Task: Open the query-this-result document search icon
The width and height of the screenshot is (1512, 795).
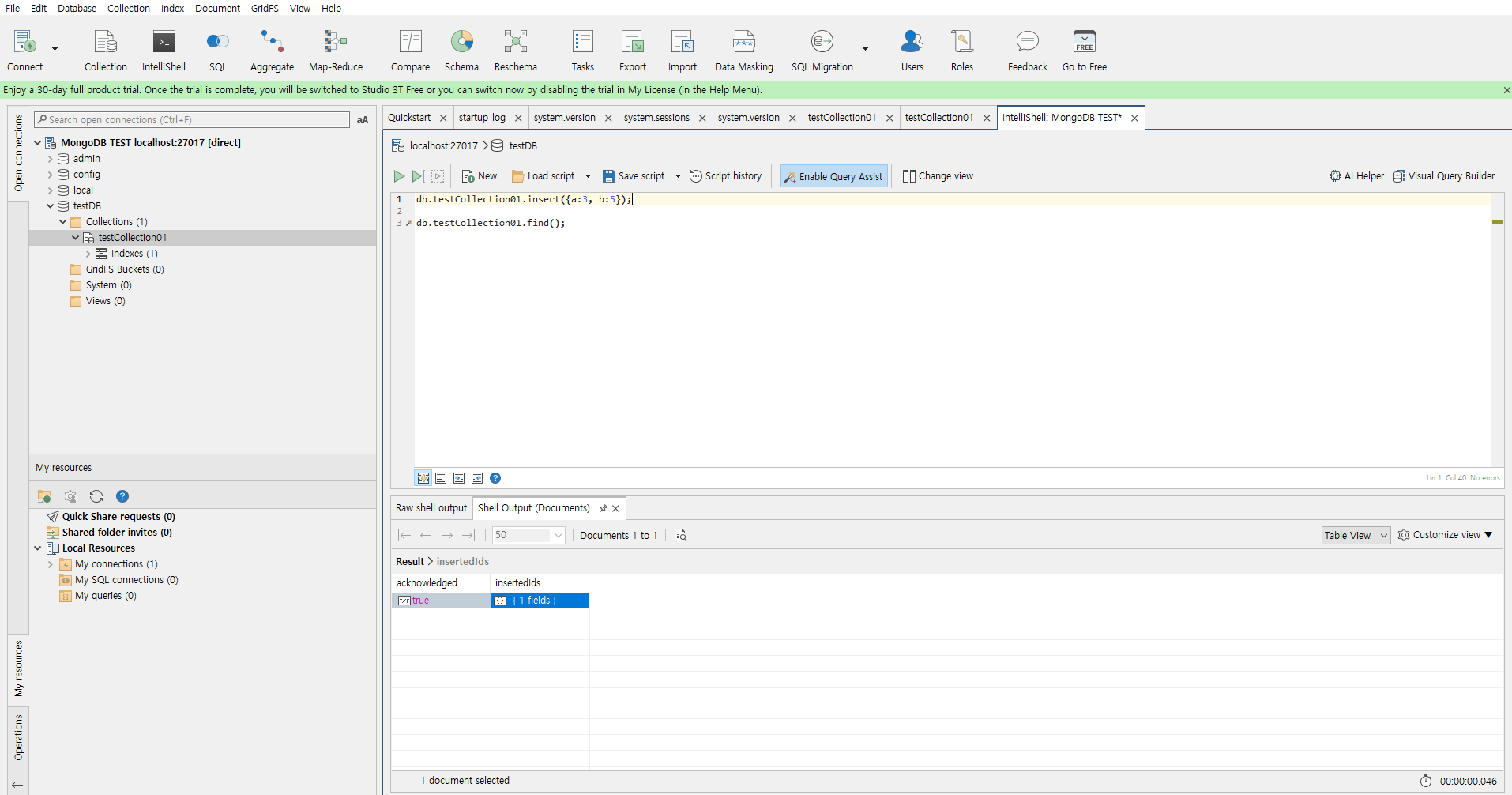Action: coord(680,535)
